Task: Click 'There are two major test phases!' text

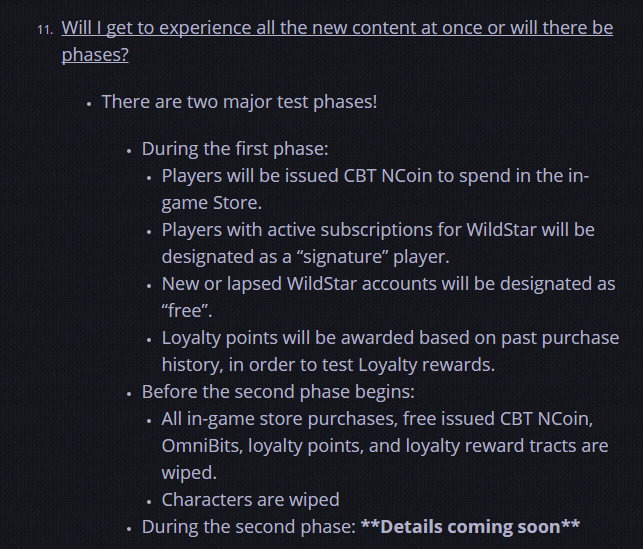Action: point(239,102)
